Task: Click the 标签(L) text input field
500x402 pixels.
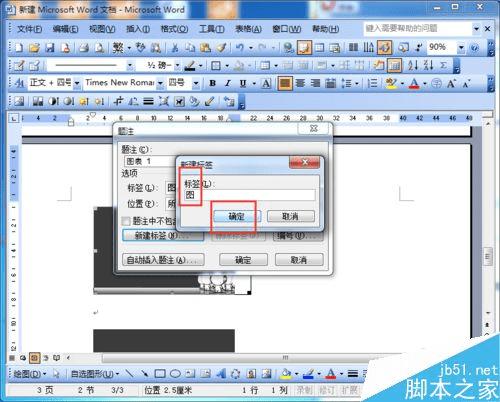Action: pos(249,195)
